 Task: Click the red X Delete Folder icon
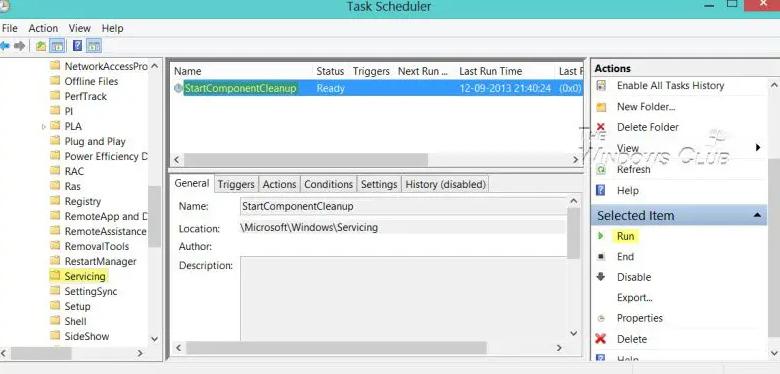pyautogui.click(x=601, y=127)
